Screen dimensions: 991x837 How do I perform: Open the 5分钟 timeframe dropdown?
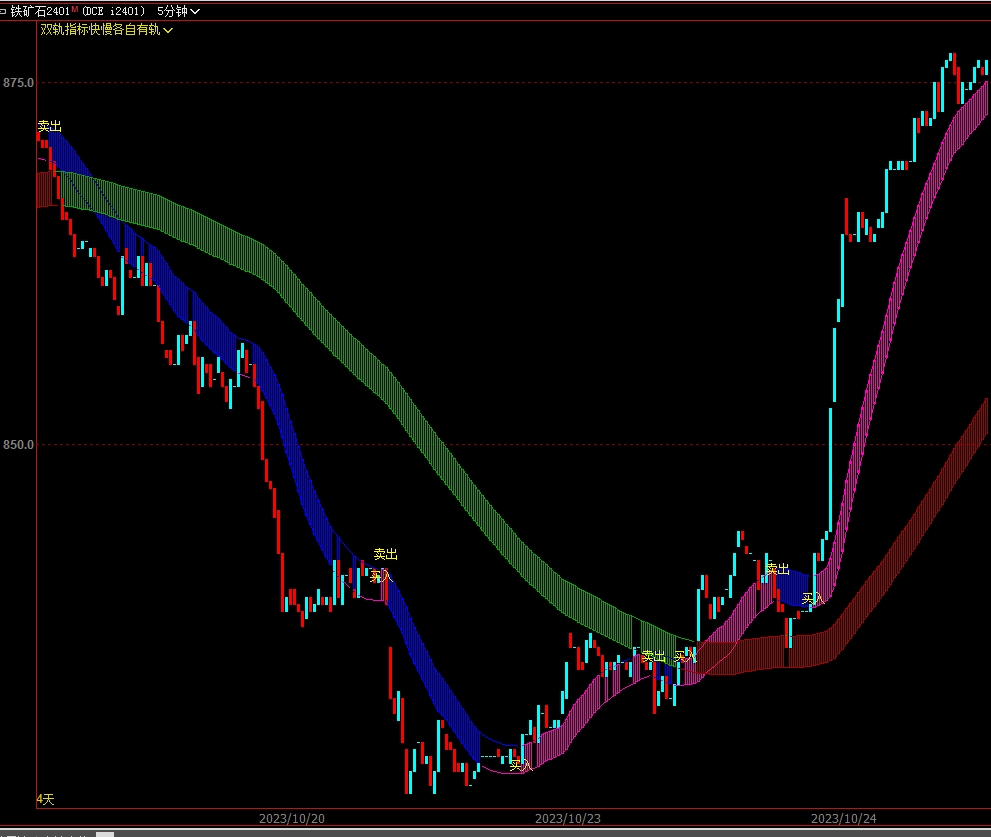coord(178,11)
